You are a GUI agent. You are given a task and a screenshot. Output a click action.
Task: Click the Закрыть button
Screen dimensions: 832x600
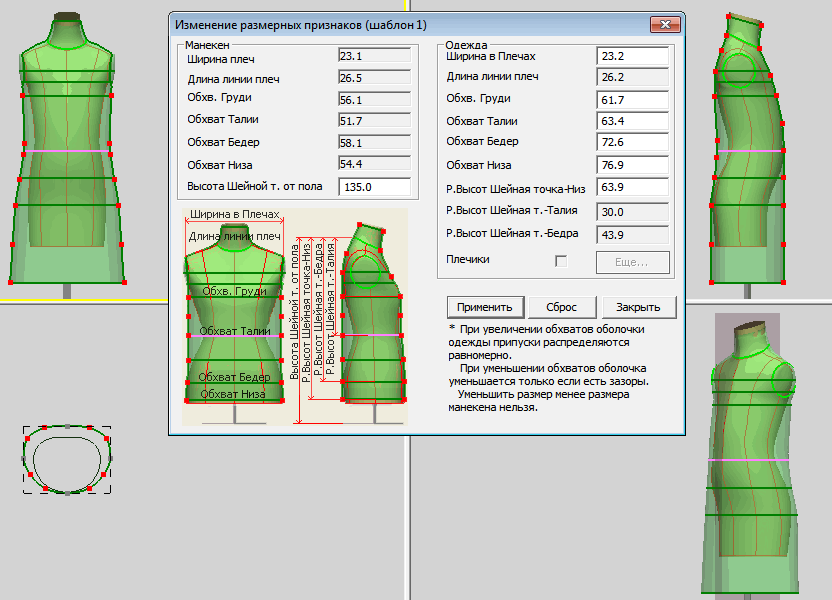tap(638, 307)
